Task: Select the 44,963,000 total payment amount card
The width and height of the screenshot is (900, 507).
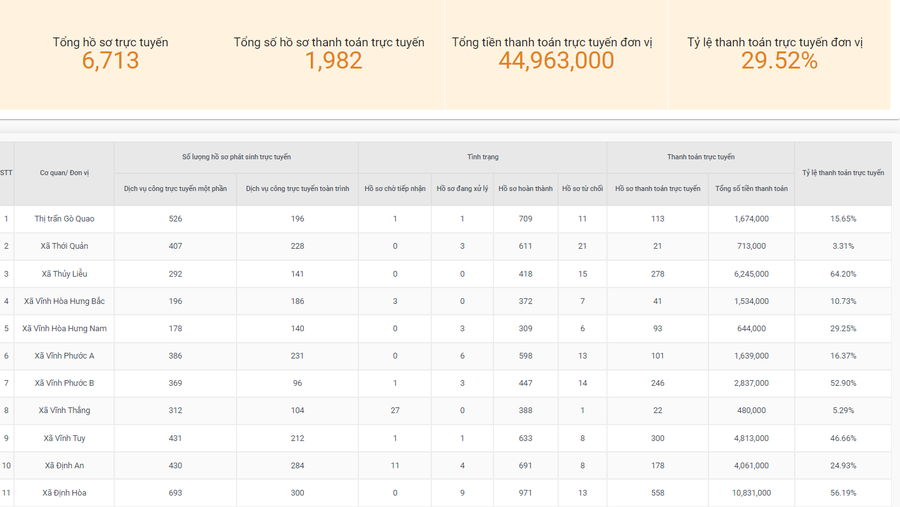Action: tap(556, 54)
